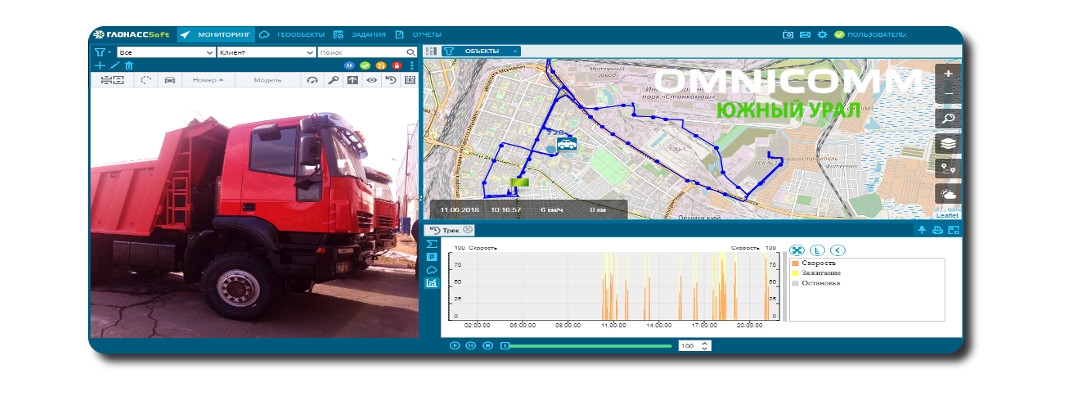
Task: Open the Задания tab
Action: (360, 34)
